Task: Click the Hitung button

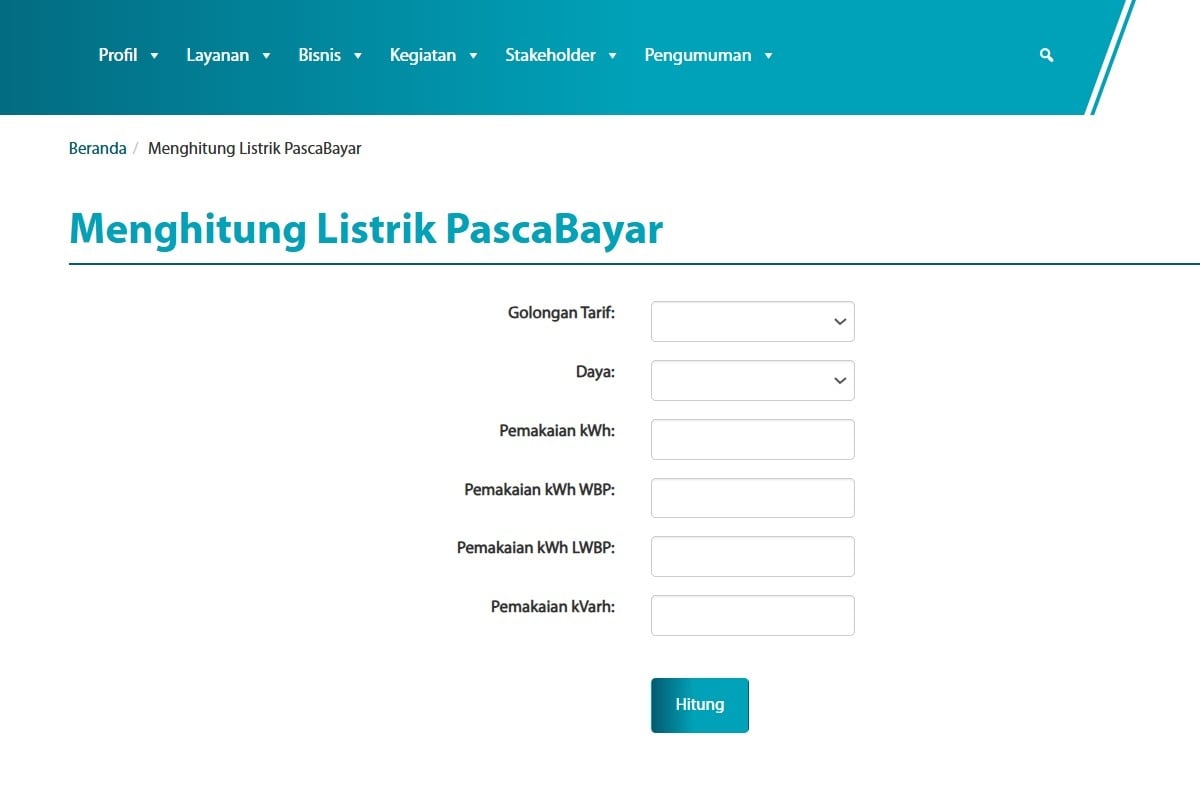Action: (699, 705)
